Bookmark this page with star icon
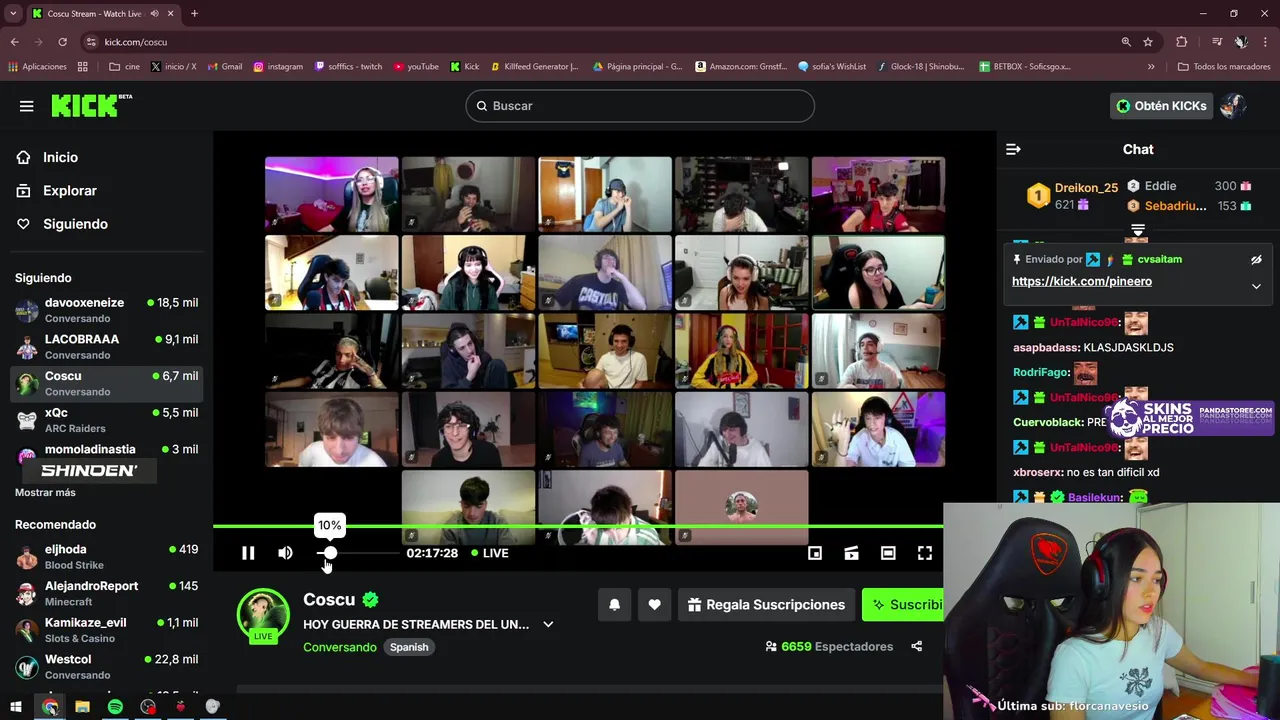Viewport: 1280px width, 720px height. coord(1148,42)
